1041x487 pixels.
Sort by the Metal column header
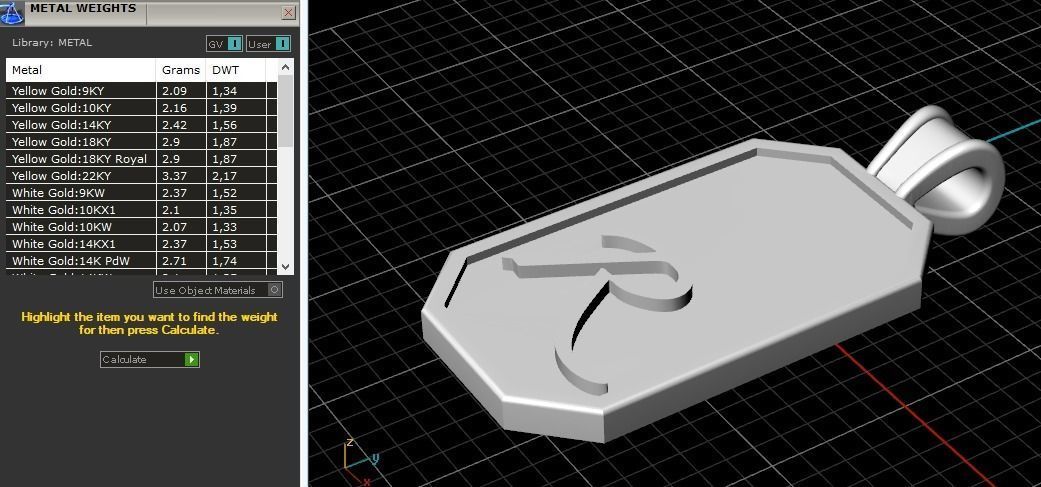pyautogui.click(x=81, y=70)
